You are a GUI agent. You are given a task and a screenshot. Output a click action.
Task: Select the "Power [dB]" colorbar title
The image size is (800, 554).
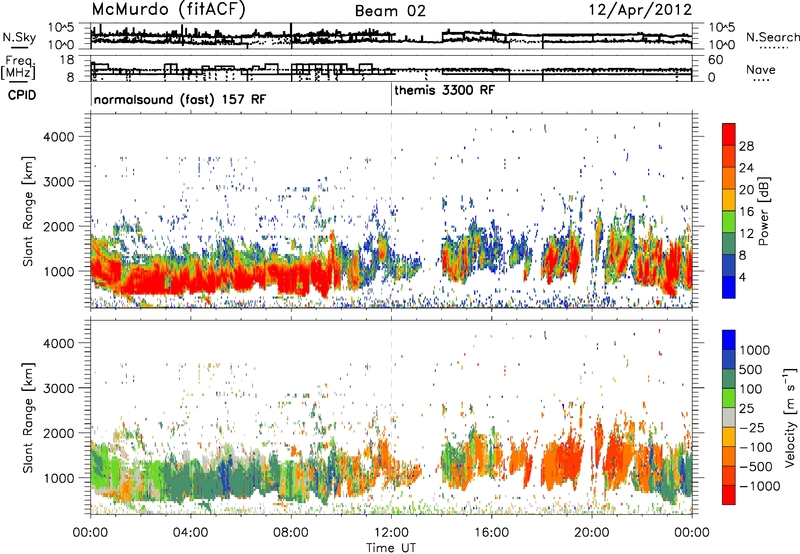[x=763, y=211]
